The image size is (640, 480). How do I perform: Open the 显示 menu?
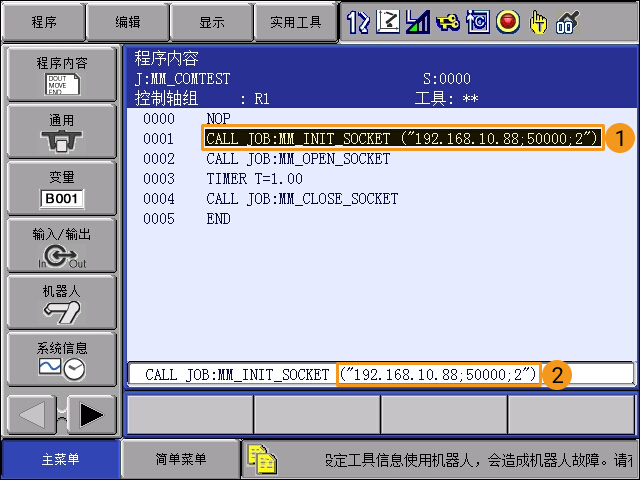coord(211,22)
